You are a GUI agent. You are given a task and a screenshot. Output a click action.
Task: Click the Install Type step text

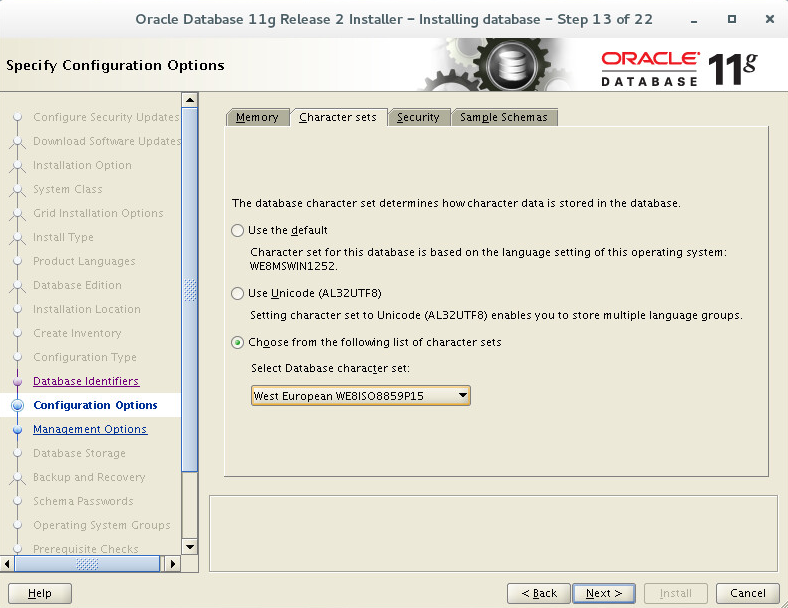pos(63,237)
